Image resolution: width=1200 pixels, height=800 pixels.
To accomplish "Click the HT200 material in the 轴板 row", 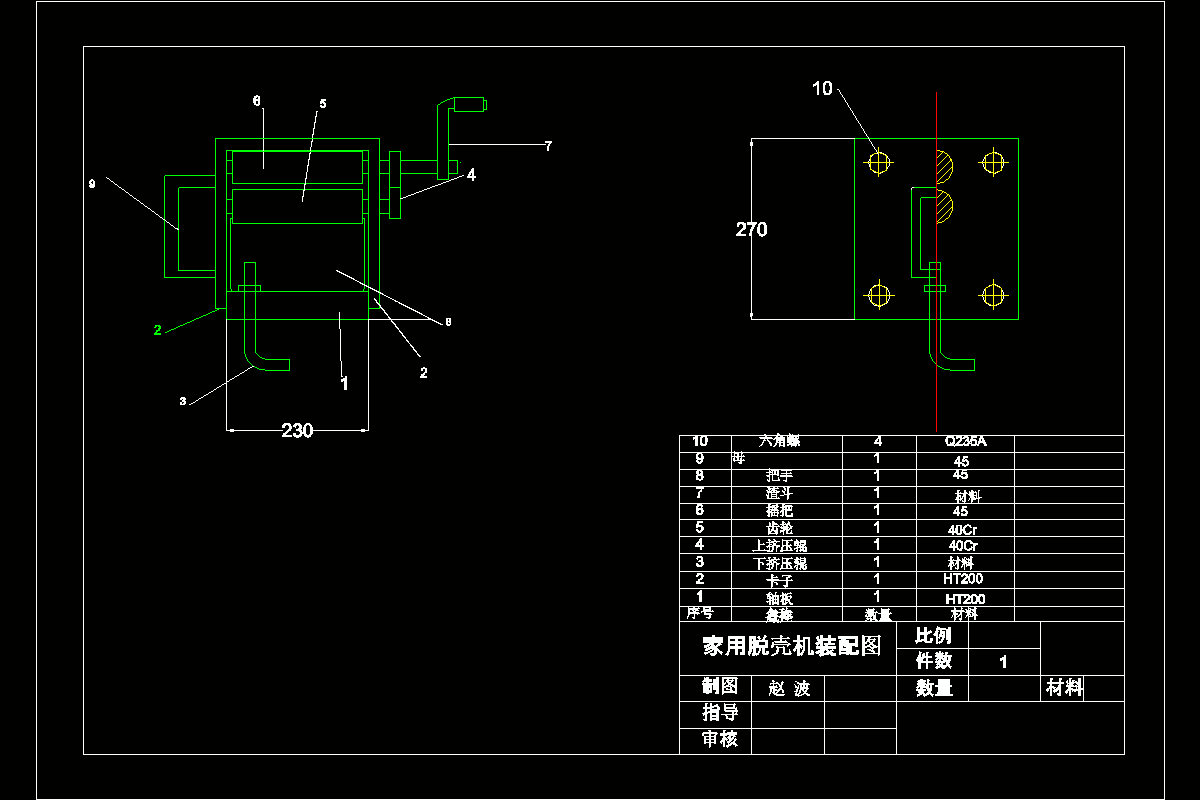I will pos(965,598).
